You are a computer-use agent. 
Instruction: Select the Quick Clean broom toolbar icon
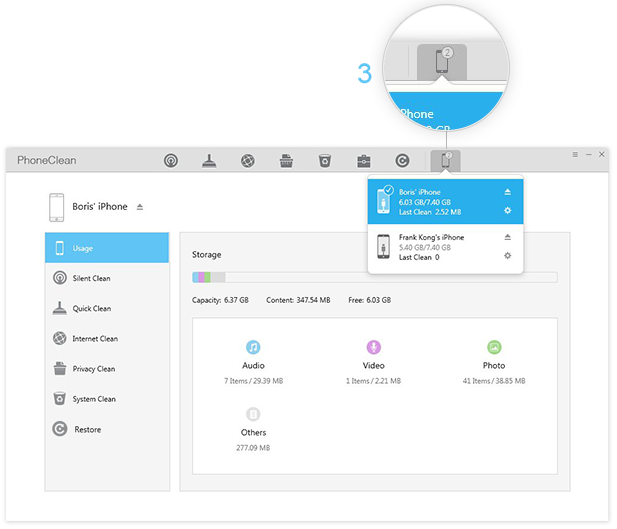[x=210, y=160]
